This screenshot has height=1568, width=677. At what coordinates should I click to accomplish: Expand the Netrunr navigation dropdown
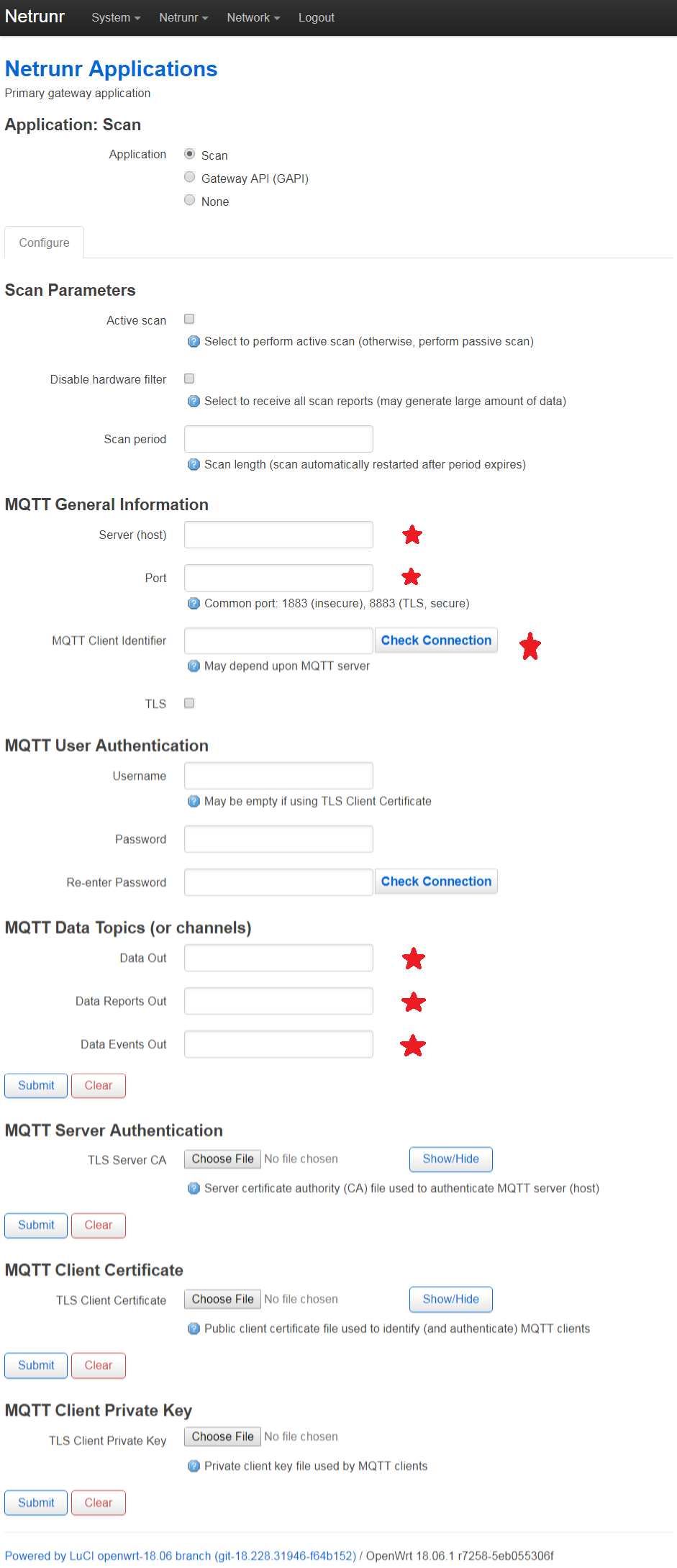point(183,18)
